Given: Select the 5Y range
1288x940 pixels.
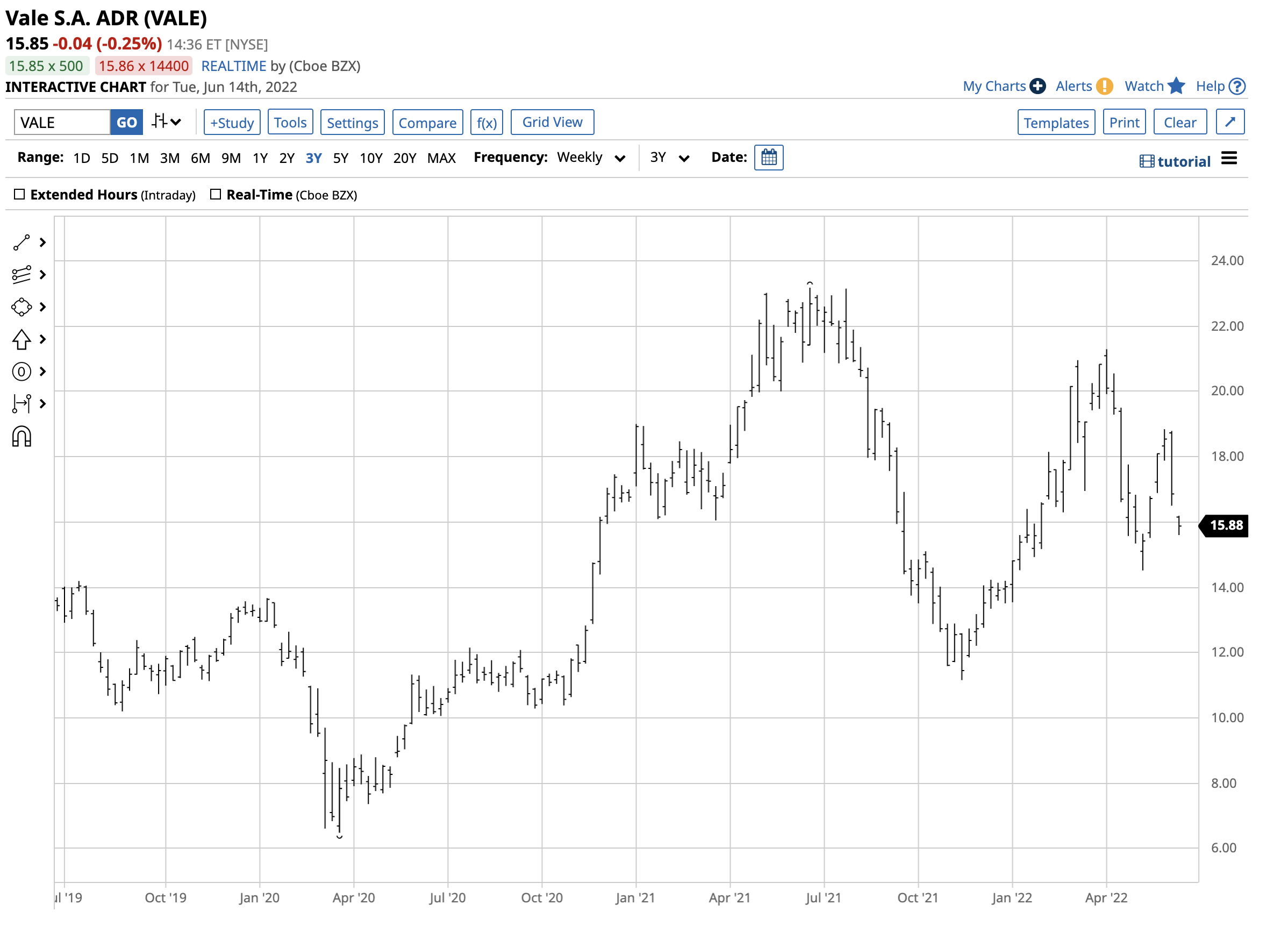Looking at the screenshot, I should pos(341,158).
